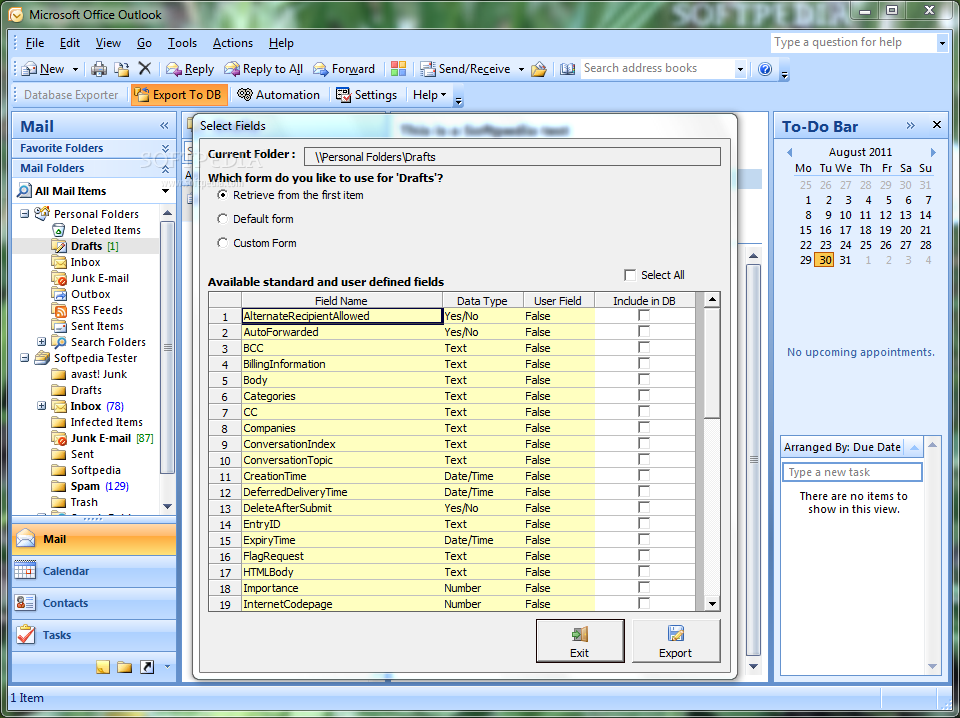Click the Type a new task field
Screen dimensions: 960x718
852,472
